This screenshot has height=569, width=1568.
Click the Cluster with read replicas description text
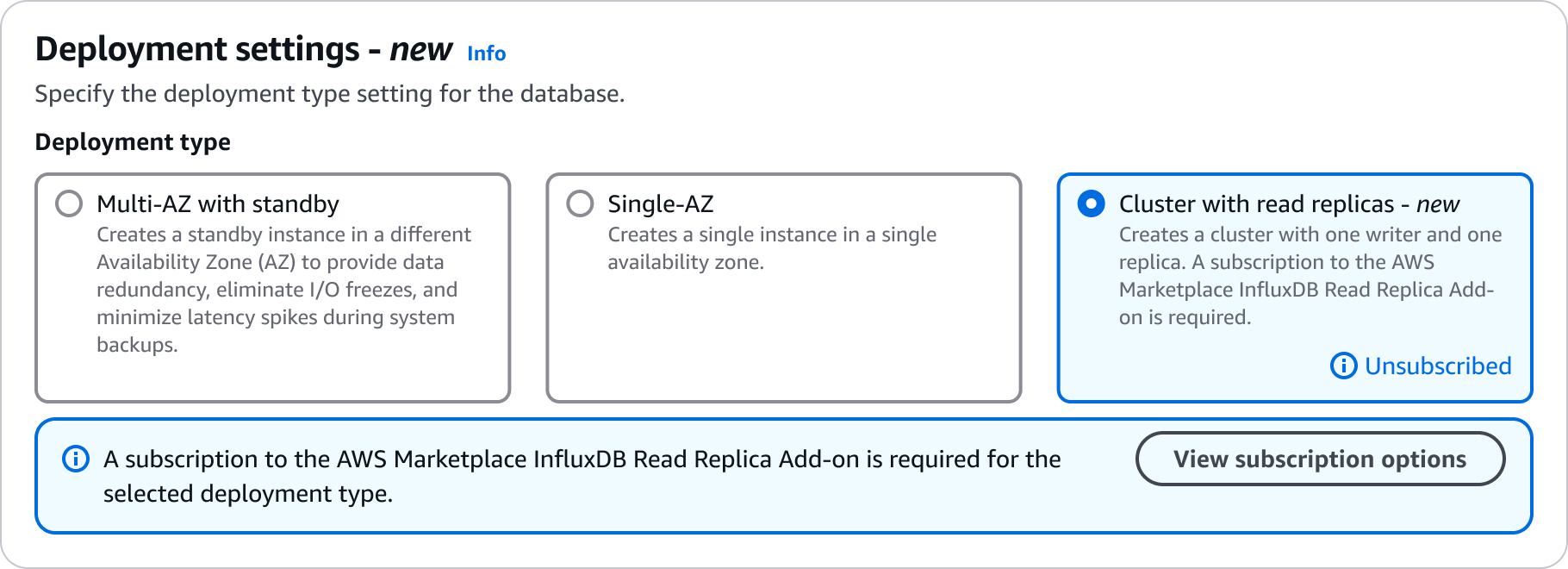1310,276
